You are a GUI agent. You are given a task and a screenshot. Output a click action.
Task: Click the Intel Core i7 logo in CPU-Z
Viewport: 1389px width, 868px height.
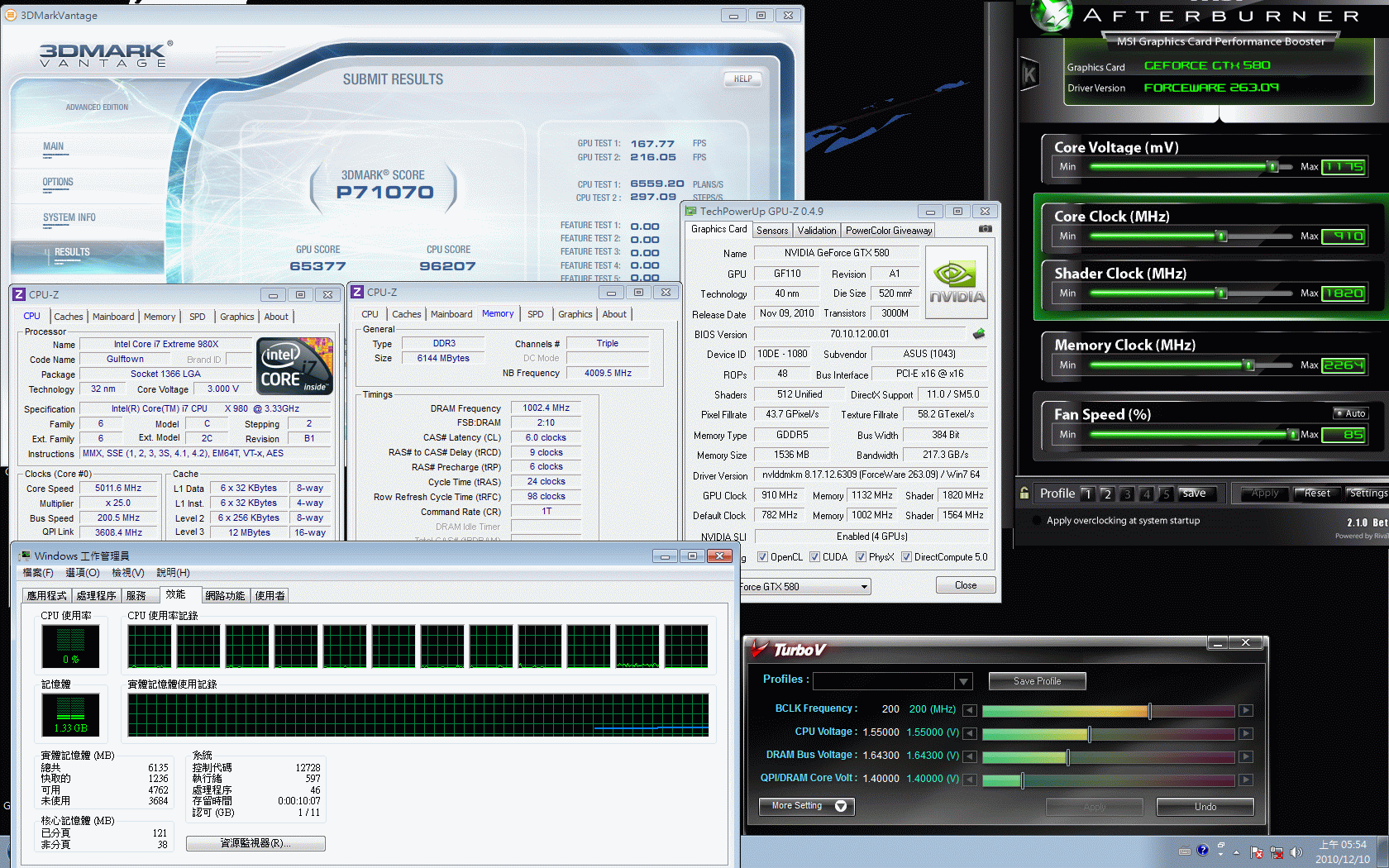295,365
